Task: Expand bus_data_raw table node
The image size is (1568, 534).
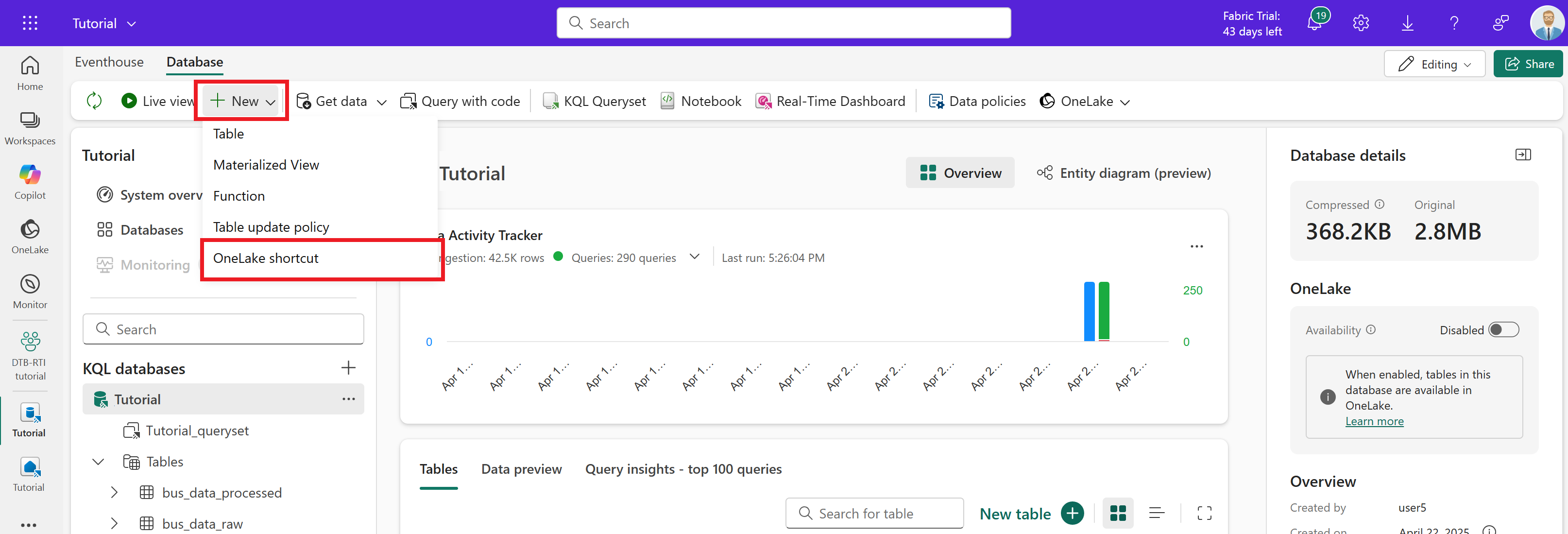Action: [x=114, y=524]
